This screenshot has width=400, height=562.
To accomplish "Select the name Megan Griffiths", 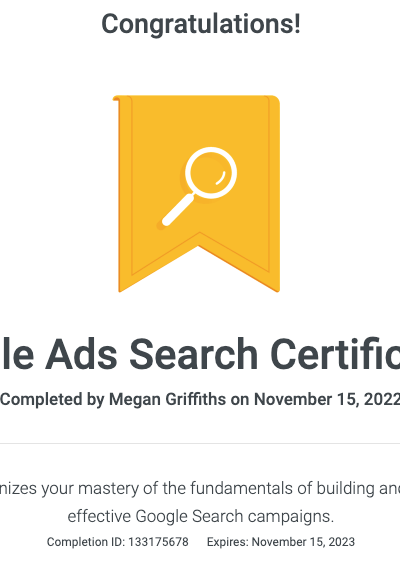I will 167,399.
